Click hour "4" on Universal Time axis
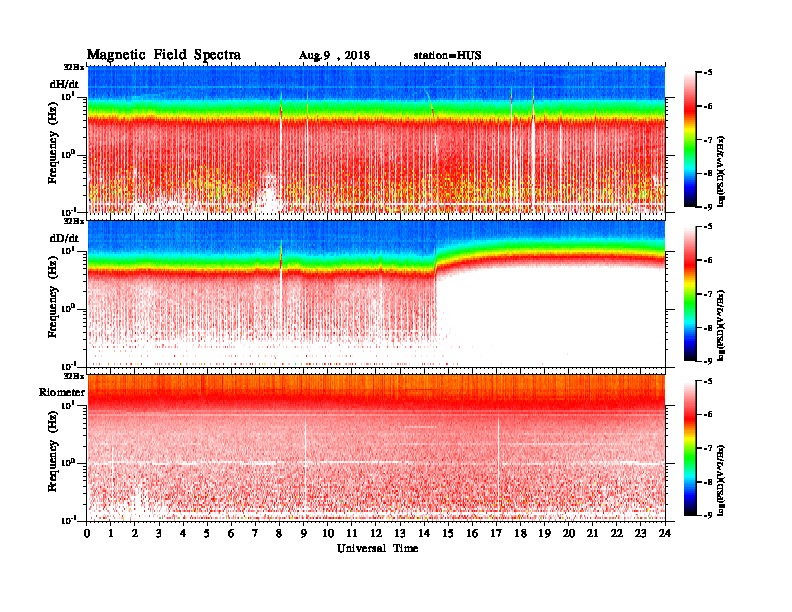Viewport: 792px width, 612px height. [x=183, y=533]
